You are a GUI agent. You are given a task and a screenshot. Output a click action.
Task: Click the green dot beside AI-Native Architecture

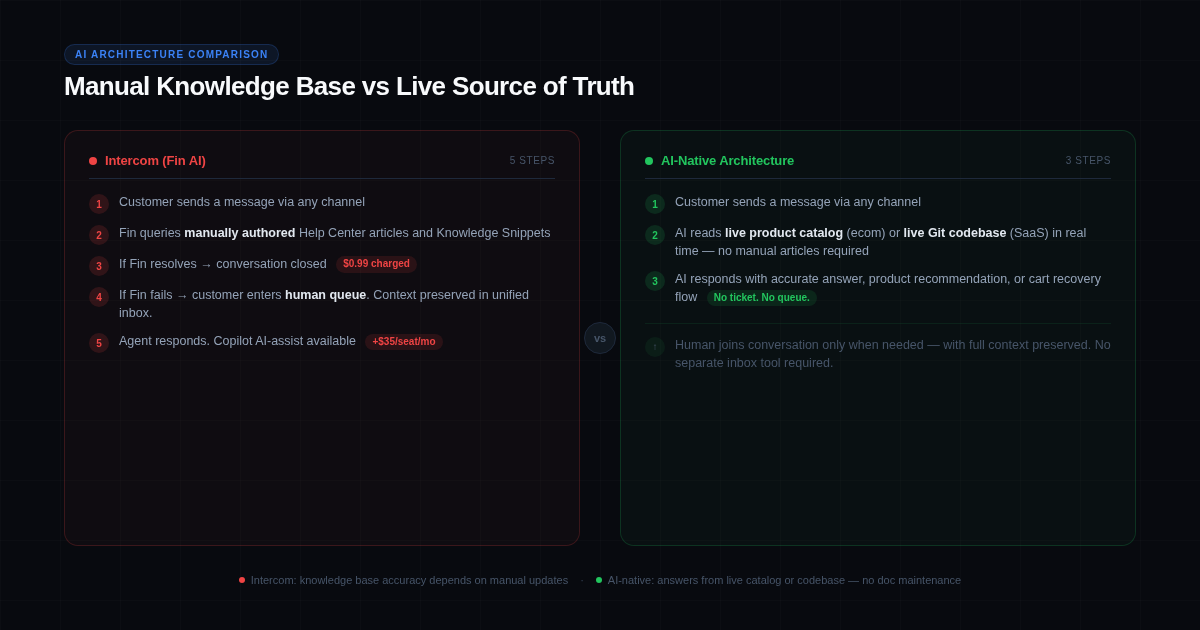tap(649, 161)
